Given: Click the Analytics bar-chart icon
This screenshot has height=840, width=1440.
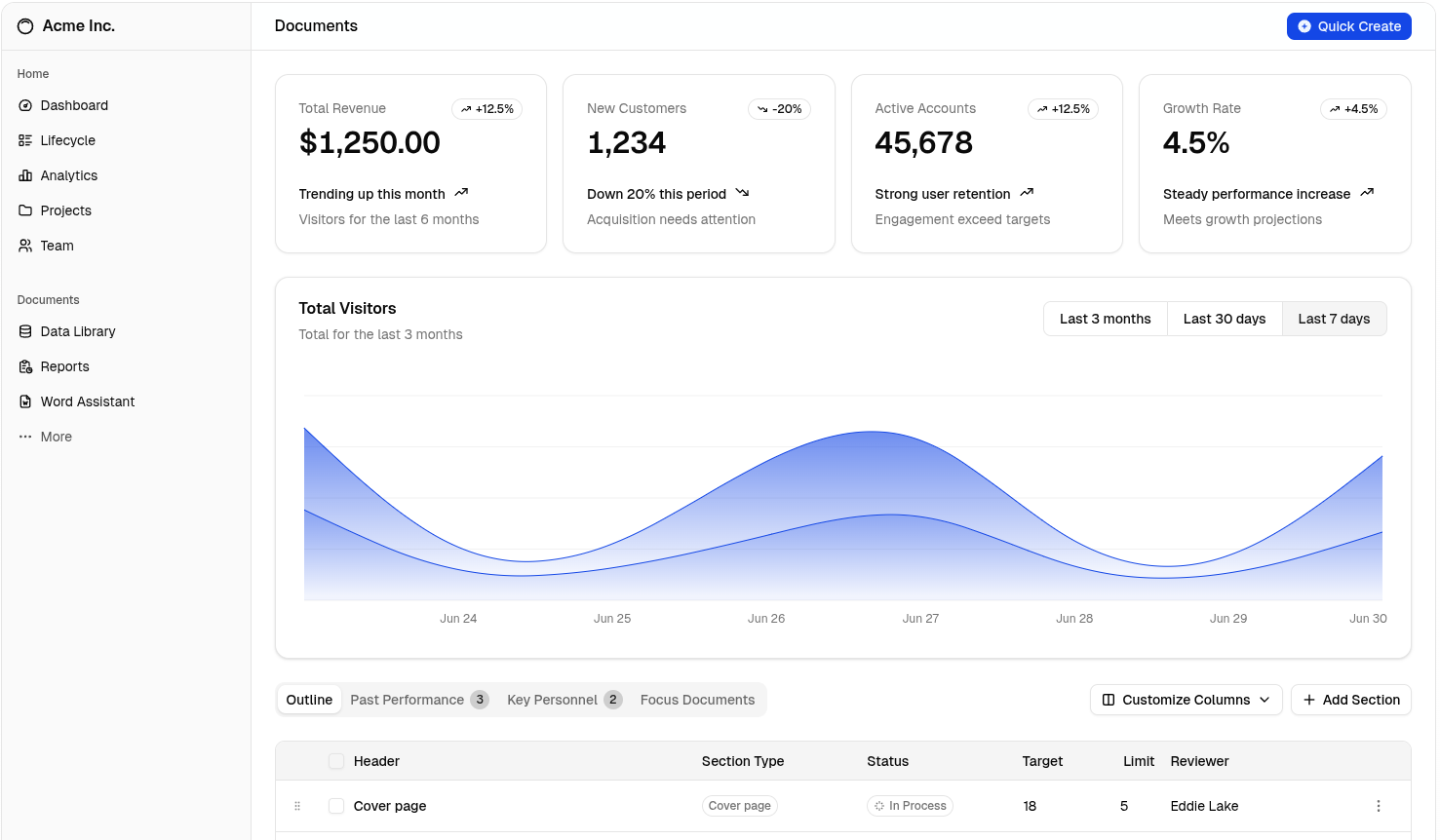Looking at the screenshot, I should click(25, 175).
